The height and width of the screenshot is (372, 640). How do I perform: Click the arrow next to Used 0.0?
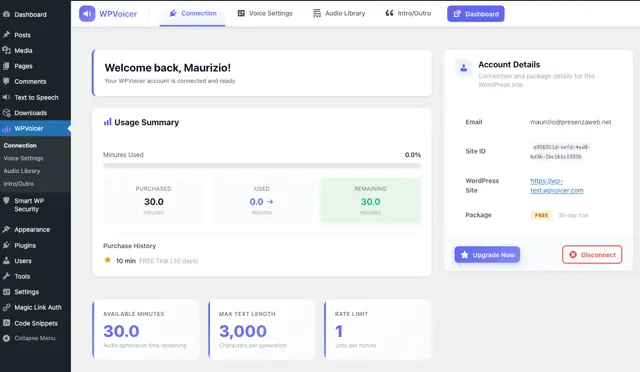tap(270, 202)
